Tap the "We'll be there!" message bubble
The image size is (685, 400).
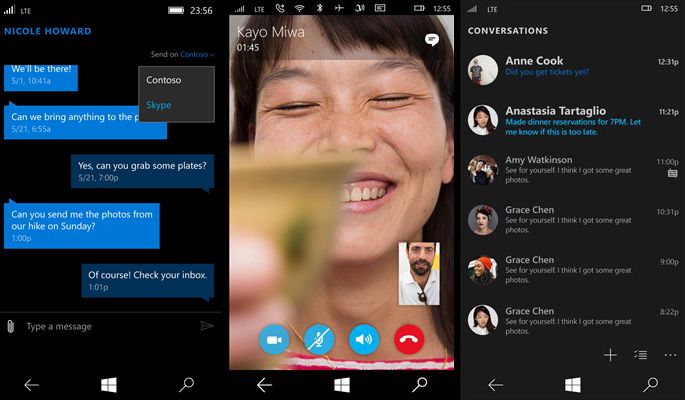point(41,78)
